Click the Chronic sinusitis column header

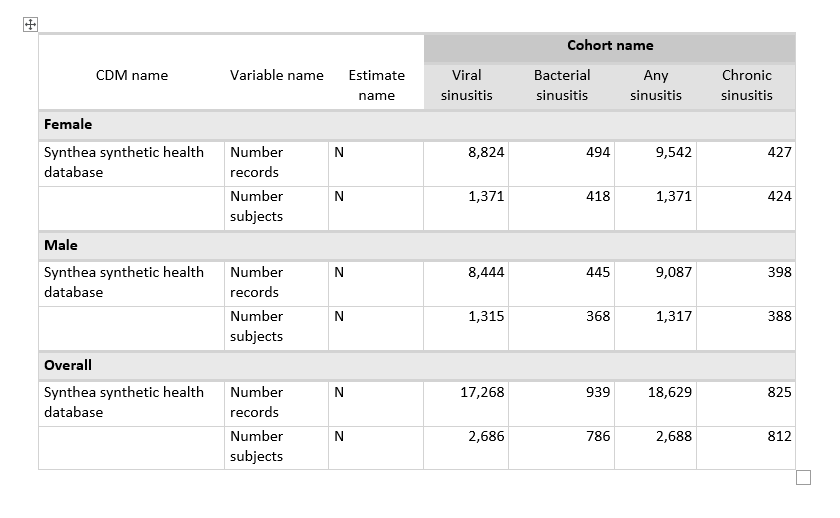(747, 85)
